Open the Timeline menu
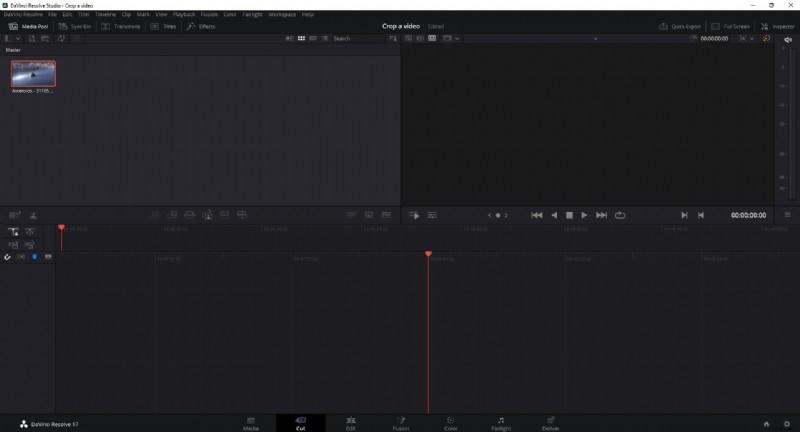This screenshot has width=800, height=432. point(106,14)
